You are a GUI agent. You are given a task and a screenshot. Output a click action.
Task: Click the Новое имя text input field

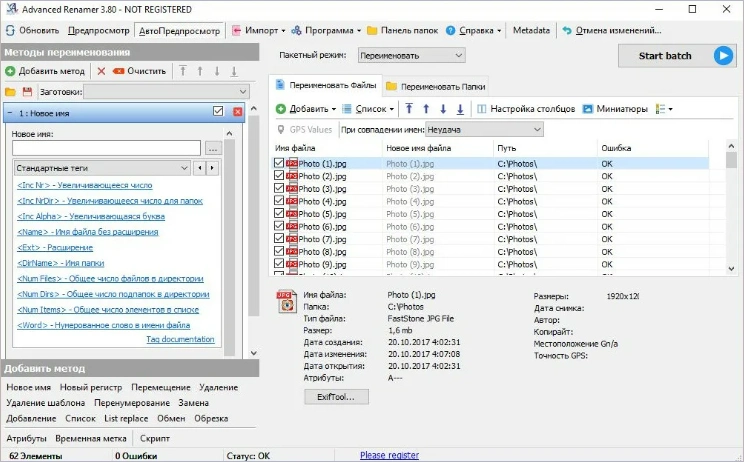(x=106, y=148)
